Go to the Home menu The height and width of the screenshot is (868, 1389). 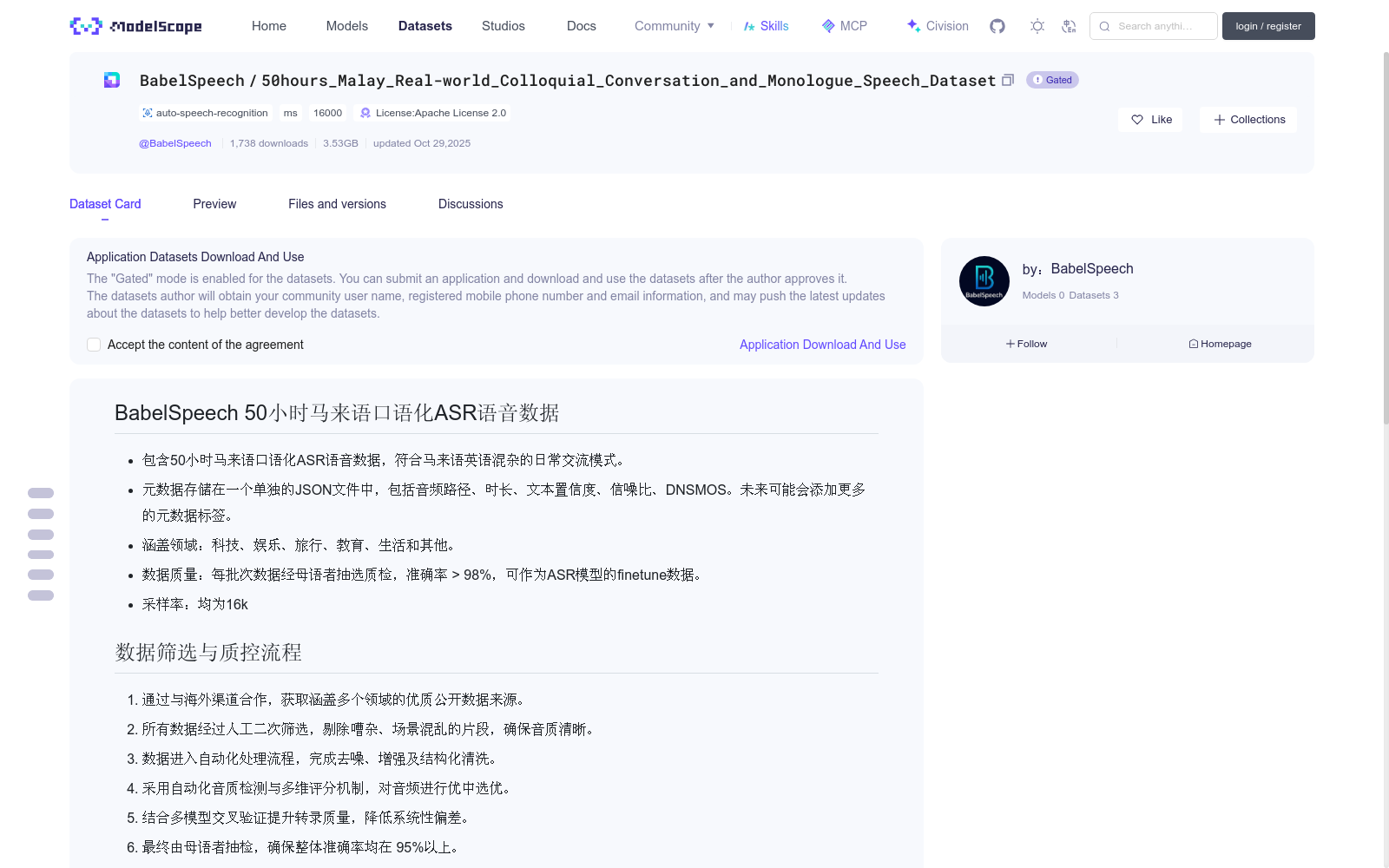(x=269, y=26)
